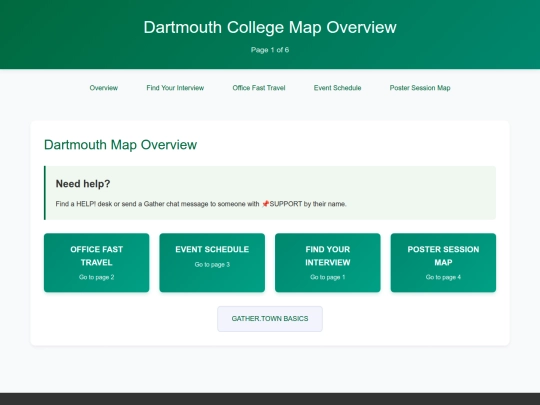540x405 pixels.
Task: Select the FIND YOUR INTERVIEW card
Action: tap(328, 263)
